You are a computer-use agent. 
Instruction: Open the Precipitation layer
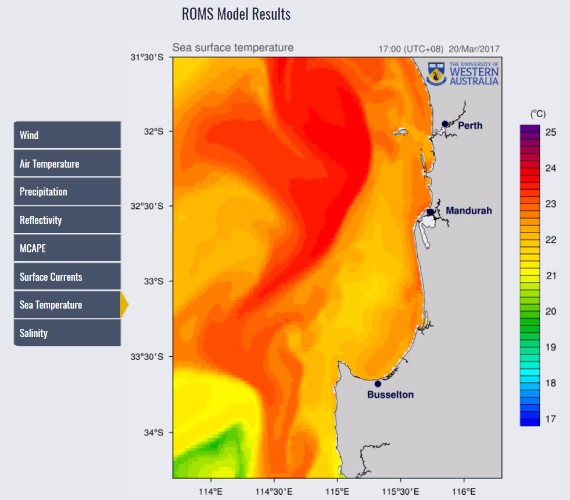[67, 192]
